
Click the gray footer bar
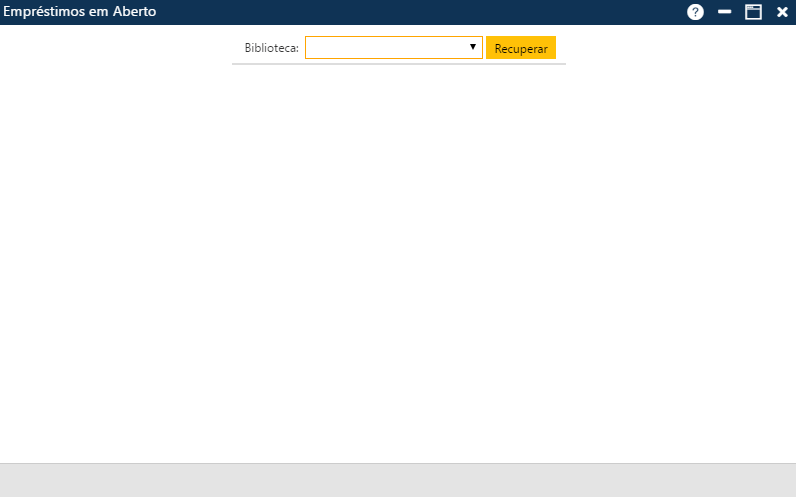click(x=398, y=480)
